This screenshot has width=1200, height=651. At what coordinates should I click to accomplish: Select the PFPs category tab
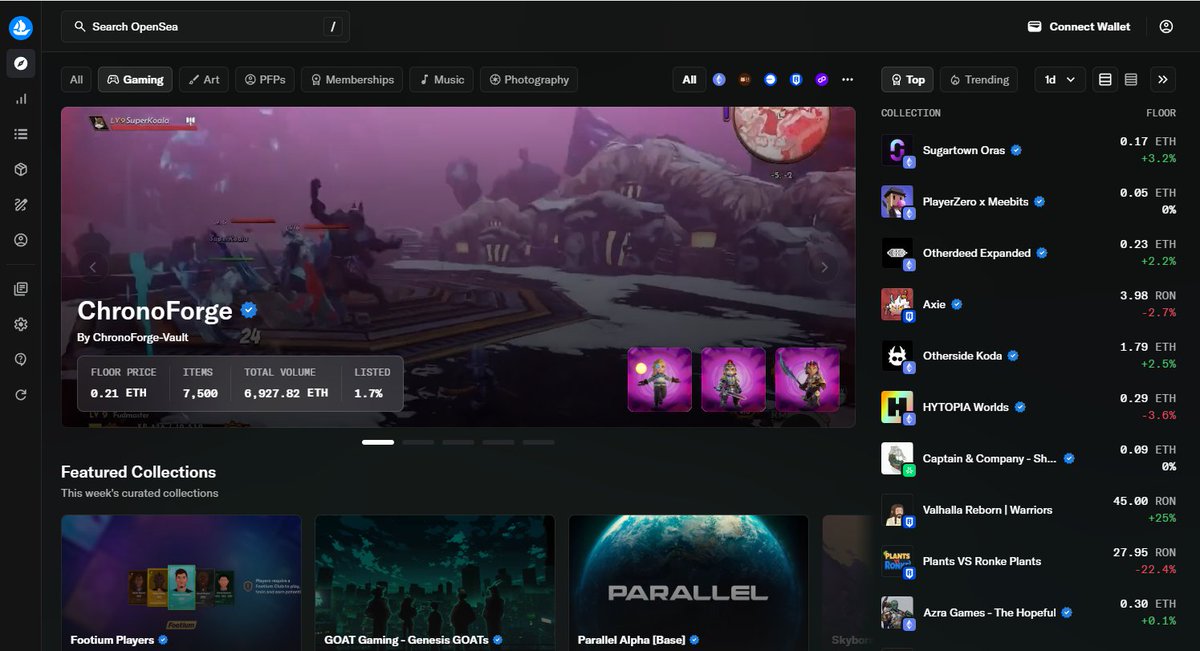click(x=266, y=80)
